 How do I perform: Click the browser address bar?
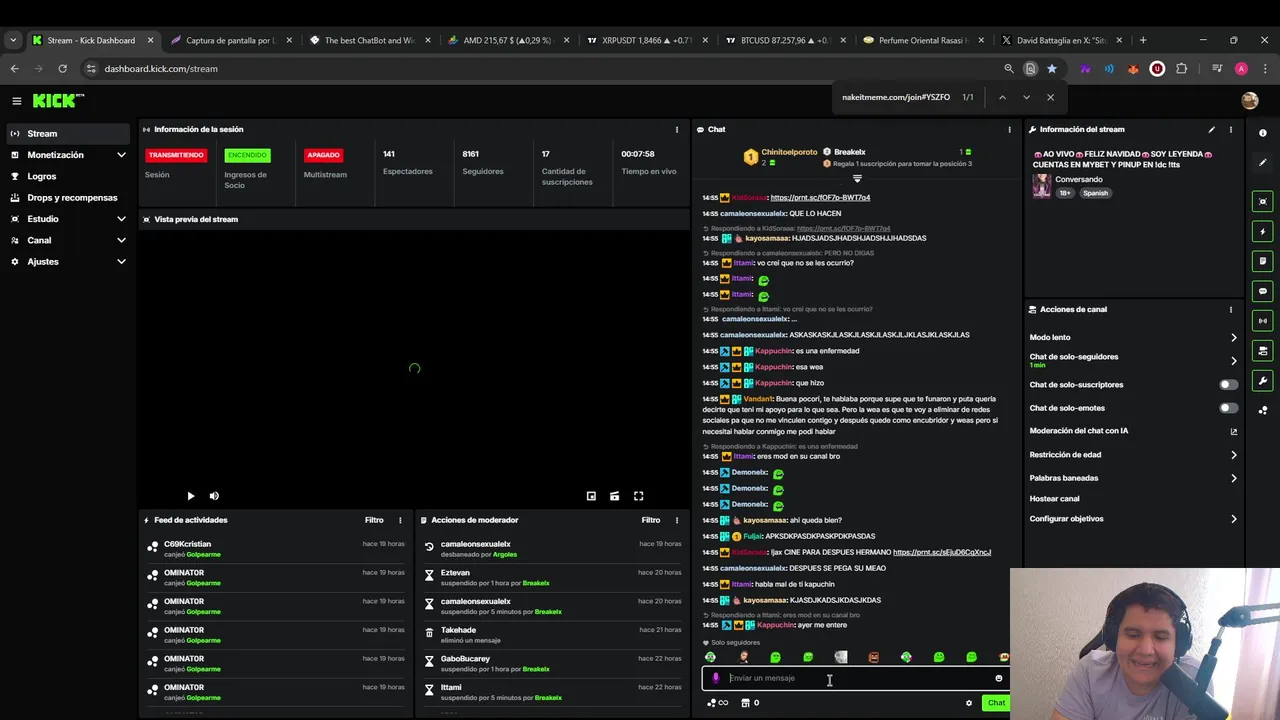540,69
